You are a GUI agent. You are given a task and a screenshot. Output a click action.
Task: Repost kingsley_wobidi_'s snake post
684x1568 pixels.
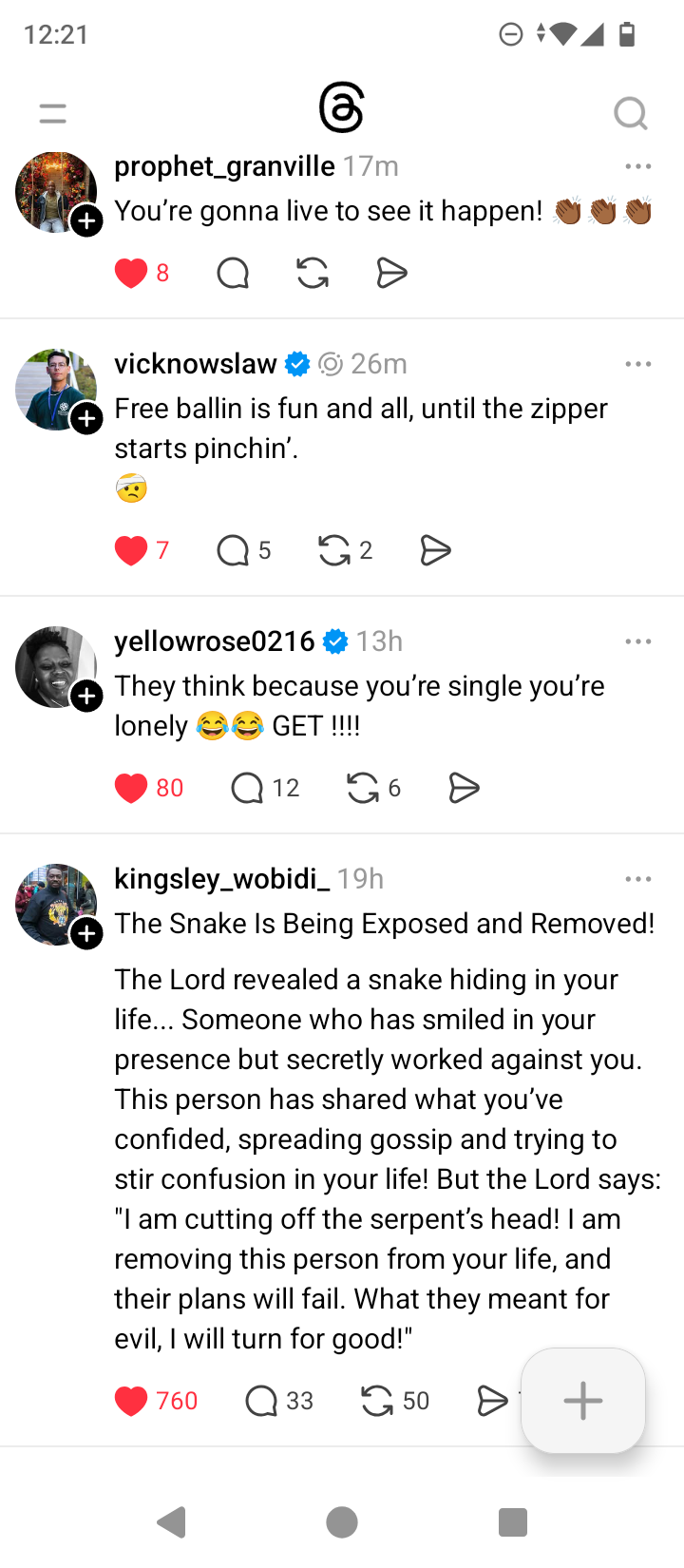click(x=377, y=1401)
